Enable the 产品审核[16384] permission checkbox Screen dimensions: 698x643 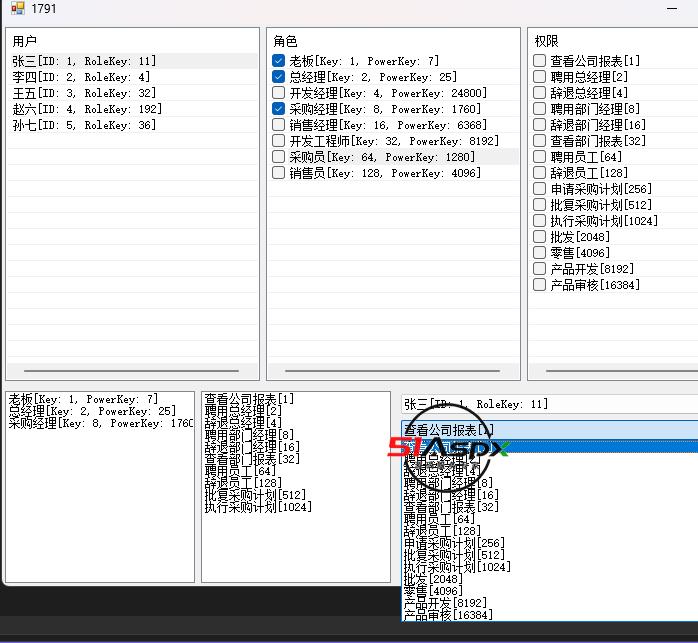tap(540, 285)
